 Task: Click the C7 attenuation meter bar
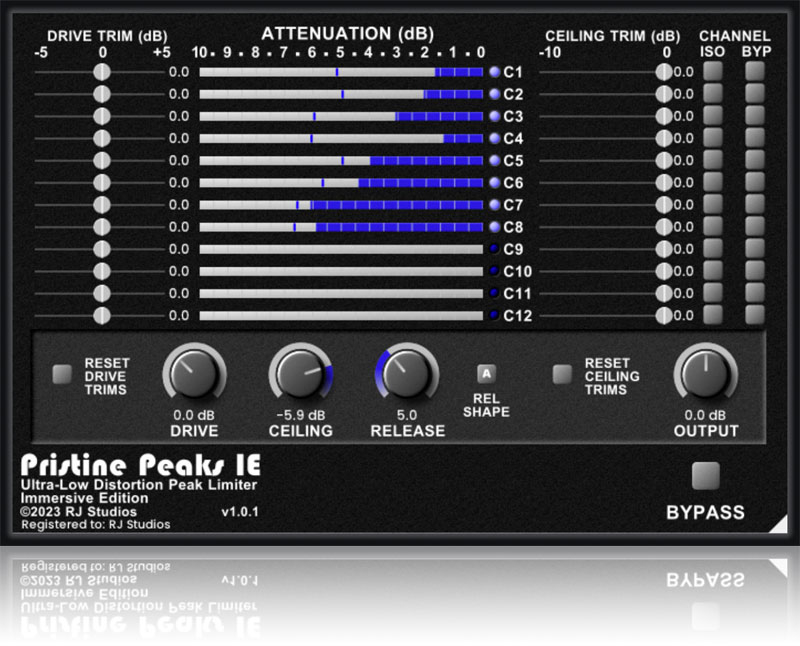(341, 205)
